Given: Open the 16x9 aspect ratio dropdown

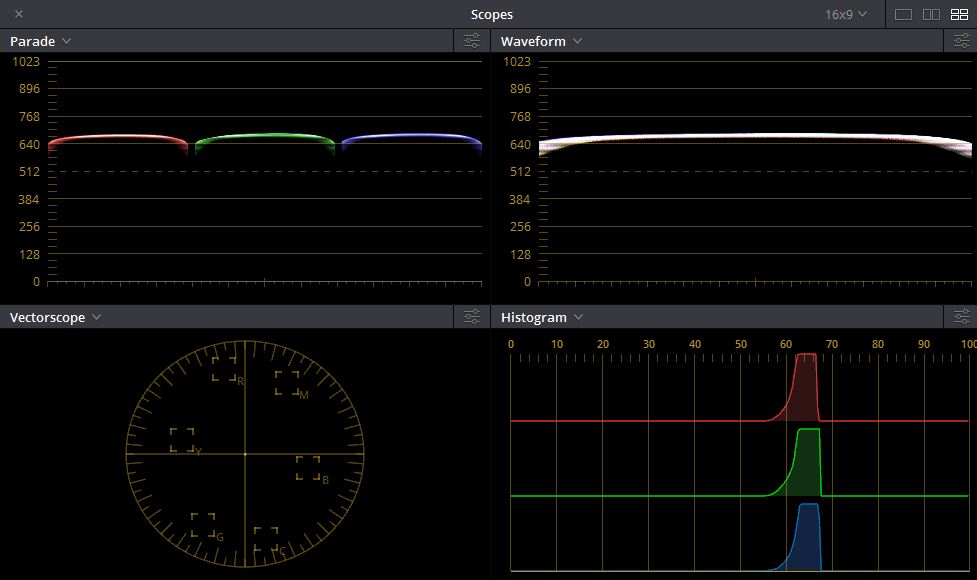Looking at the screenshot, I should tap(846, 14).
